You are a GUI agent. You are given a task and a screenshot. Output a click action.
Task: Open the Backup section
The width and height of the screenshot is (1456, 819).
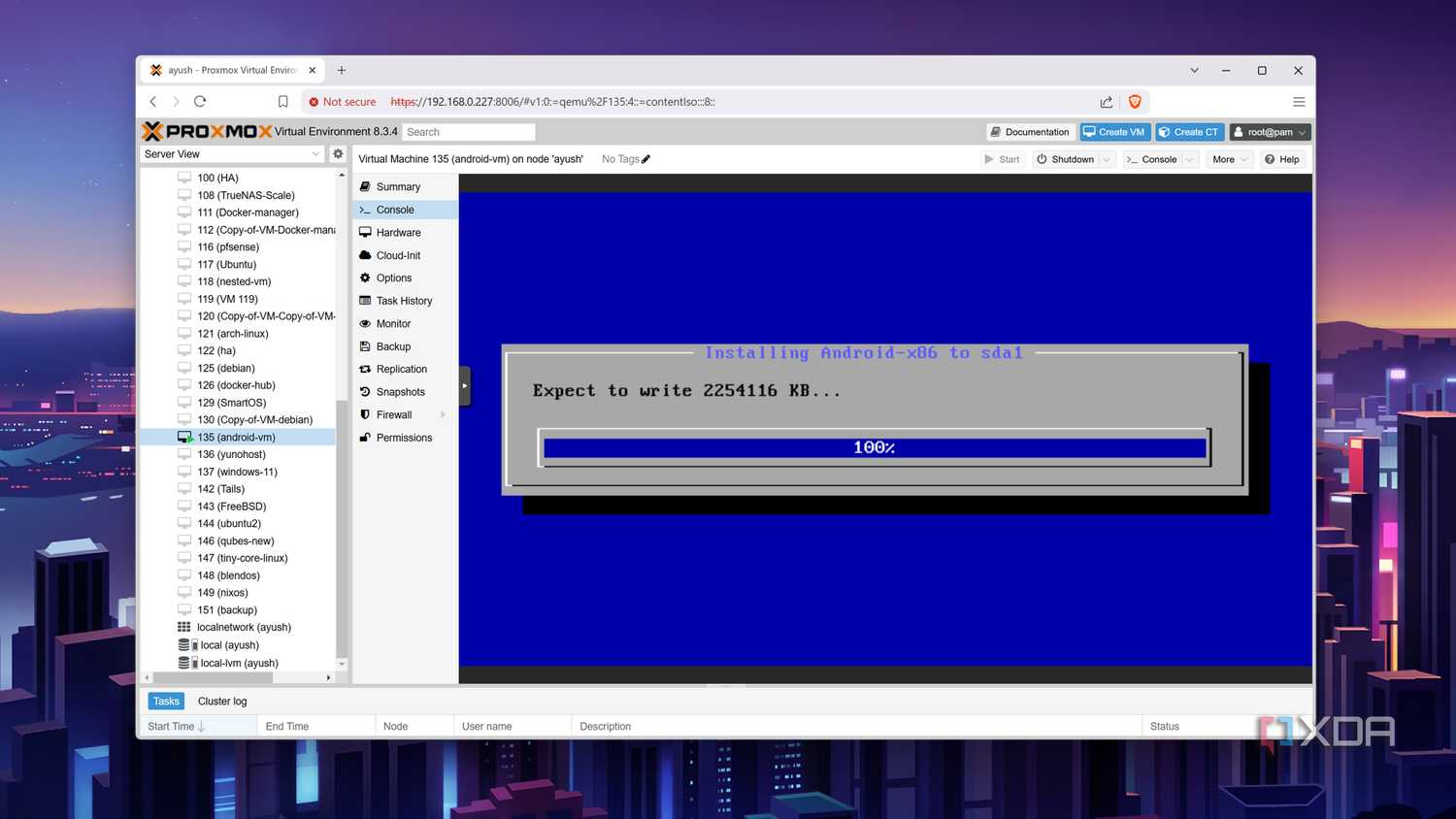click(x=405, y=346)
